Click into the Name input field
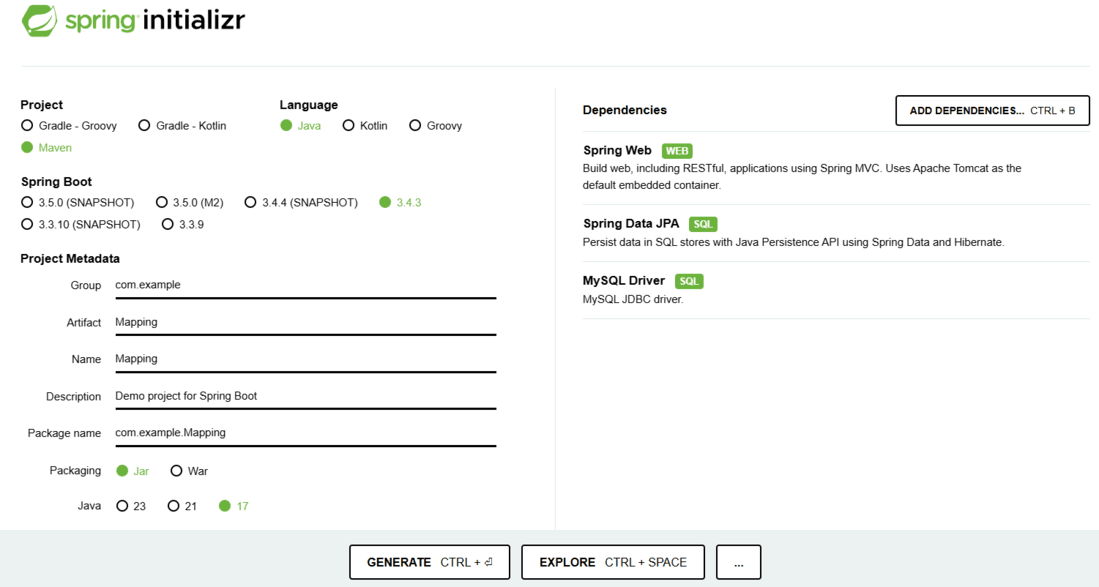The image size is (1099, 587). pyautogui.click(x=306, y=359)
